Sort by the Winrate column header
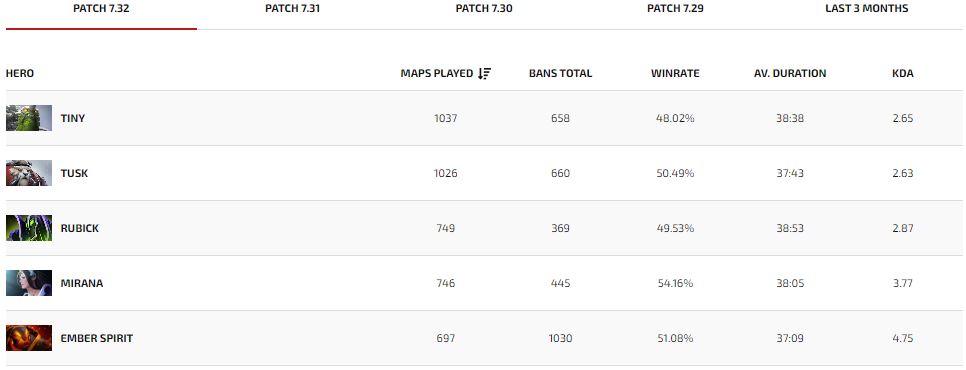Image resolution: width=966 pixels, height=370 pixels. click(x=675, y=73)
